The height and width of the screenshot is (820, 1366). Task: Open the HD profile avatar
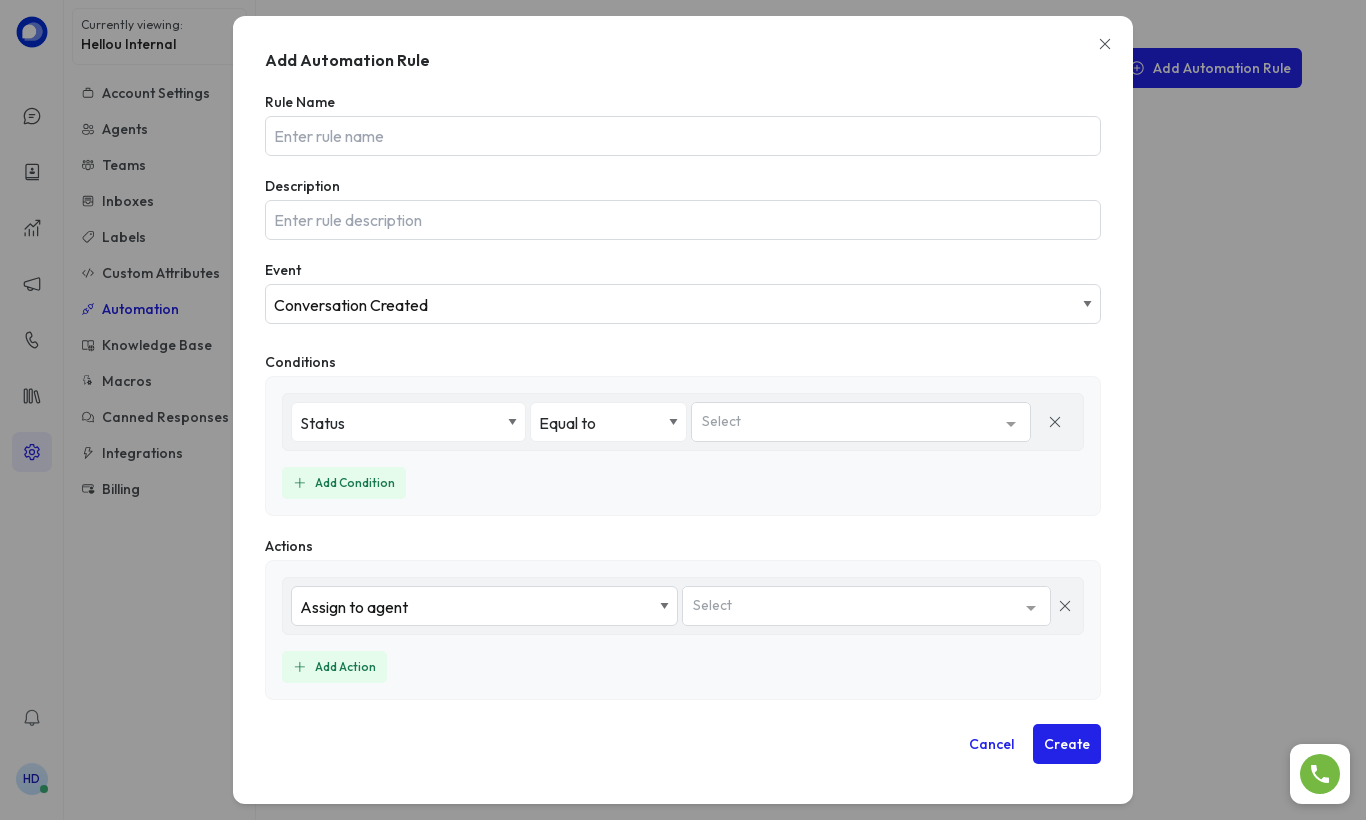(x=32, y=779)
